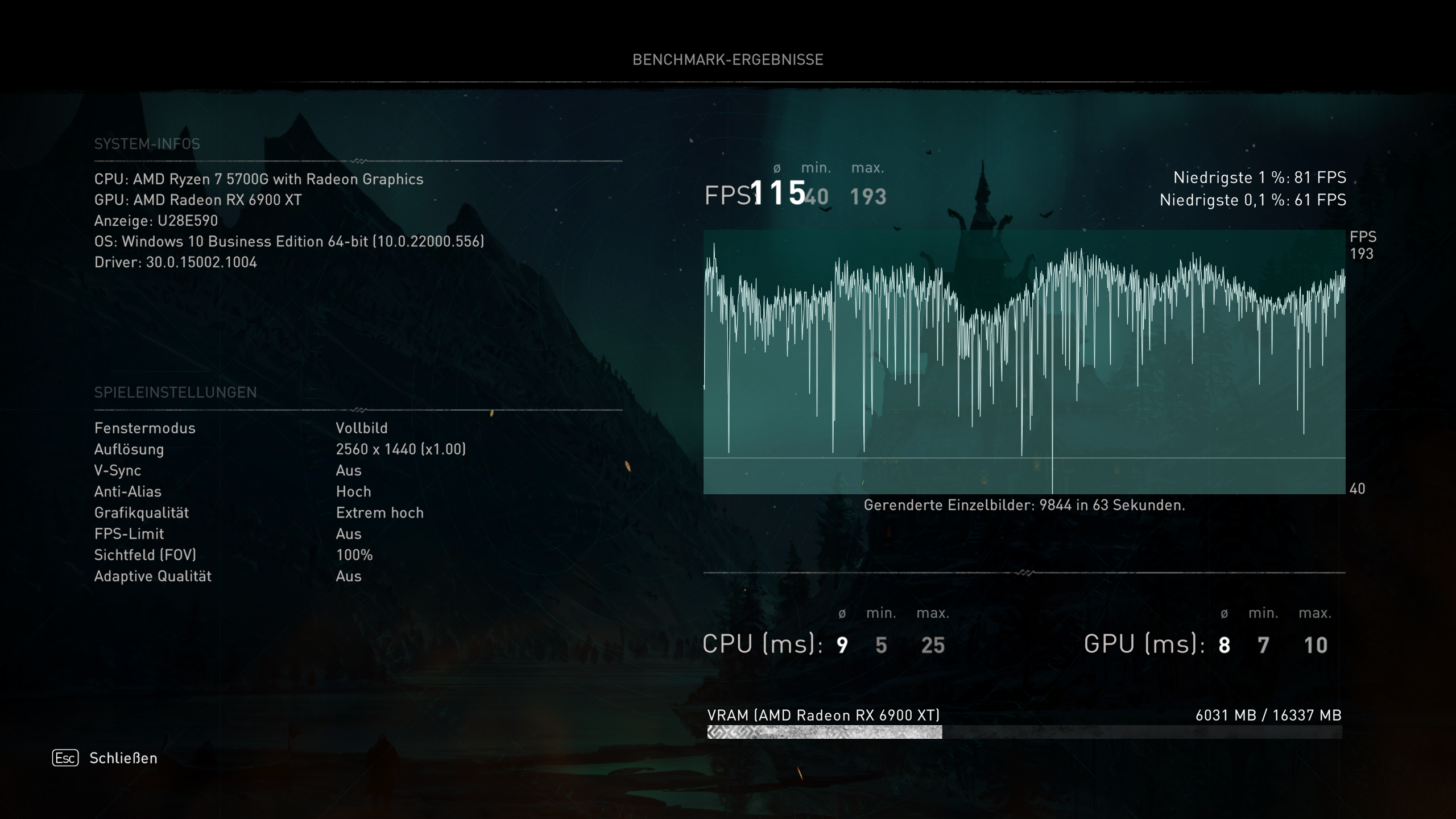Click the GPU max ms value 10
This screenshot has width=1456, height=819.
click(1315, 645)
